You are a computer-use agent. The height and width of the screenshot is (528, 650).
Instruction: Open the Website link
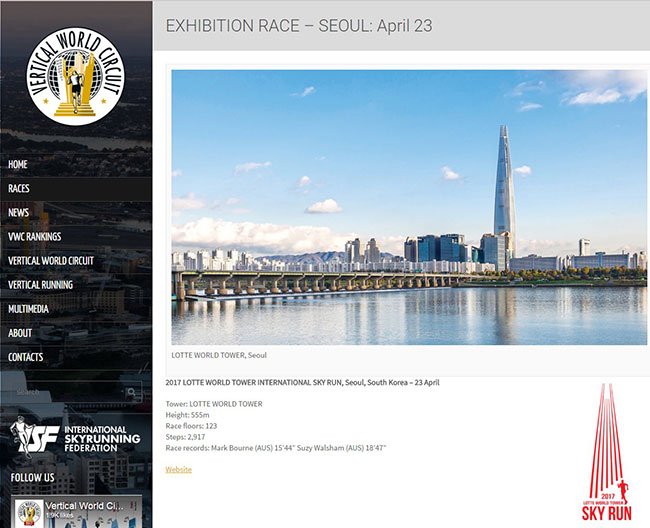pyautogui.click(x=178, y=470)
